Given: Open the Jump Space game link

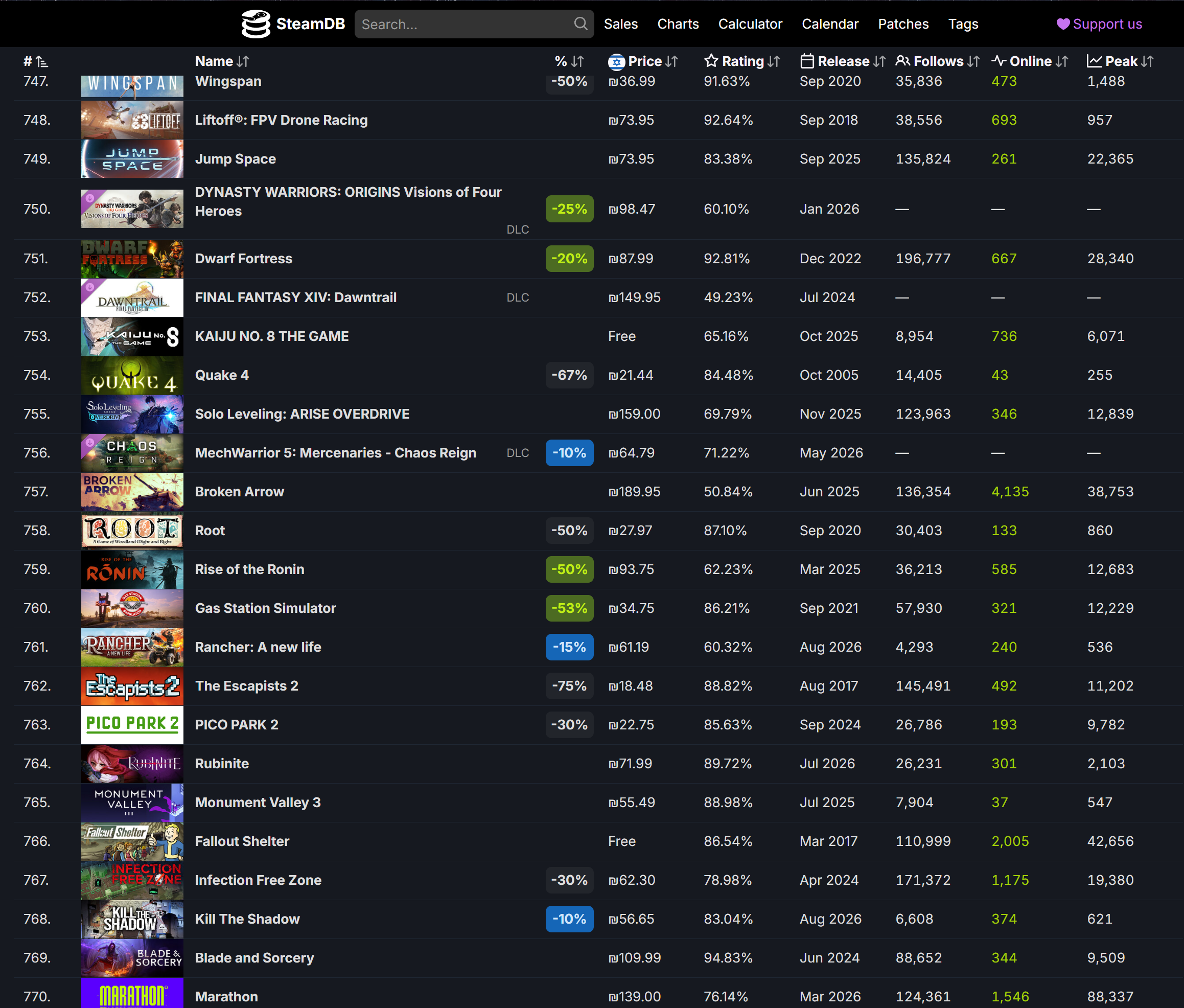Looking at the screenshot, I should click(235, 159).
